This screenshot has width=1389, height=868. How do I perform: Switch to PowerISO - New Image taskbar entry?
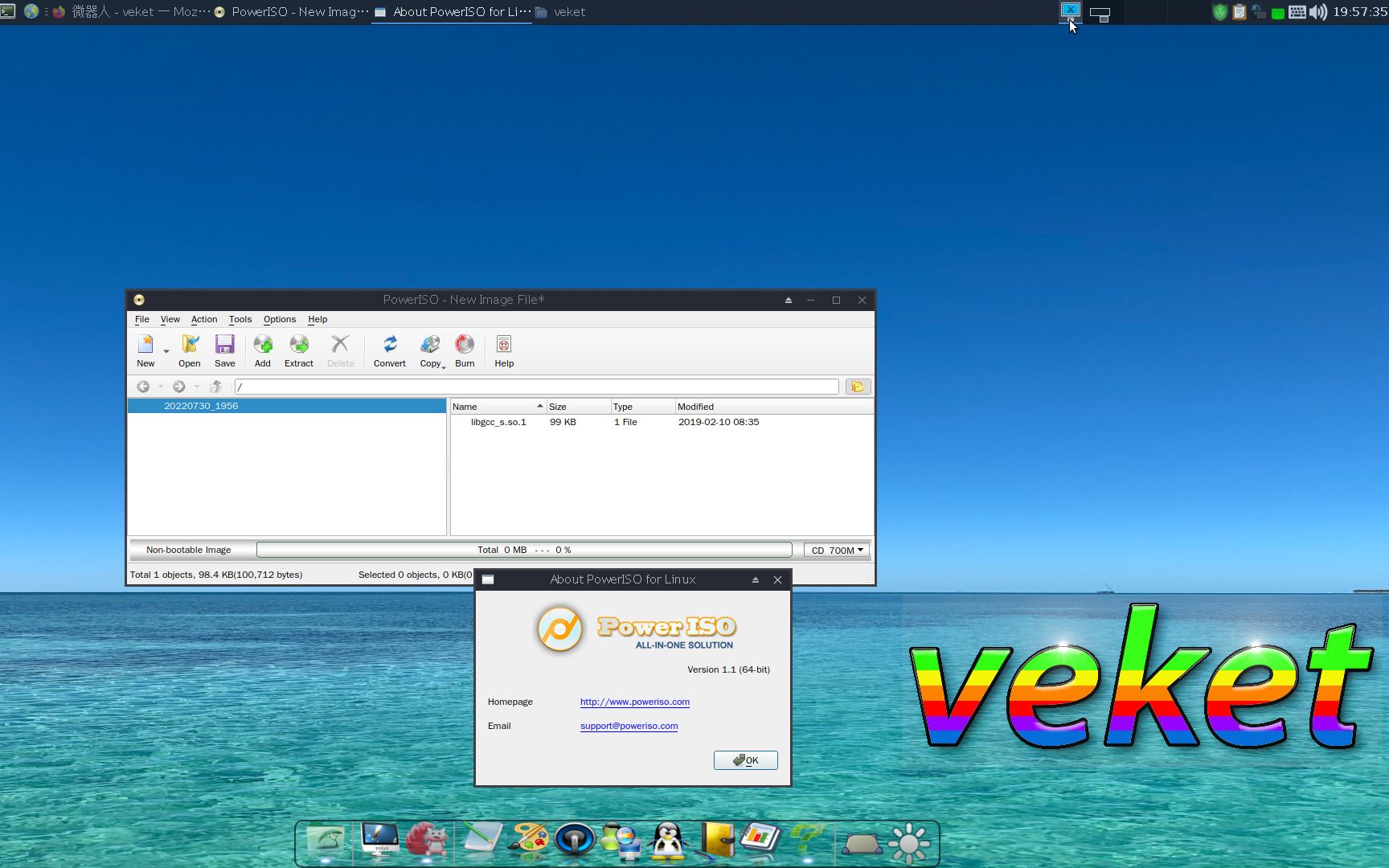291,12
